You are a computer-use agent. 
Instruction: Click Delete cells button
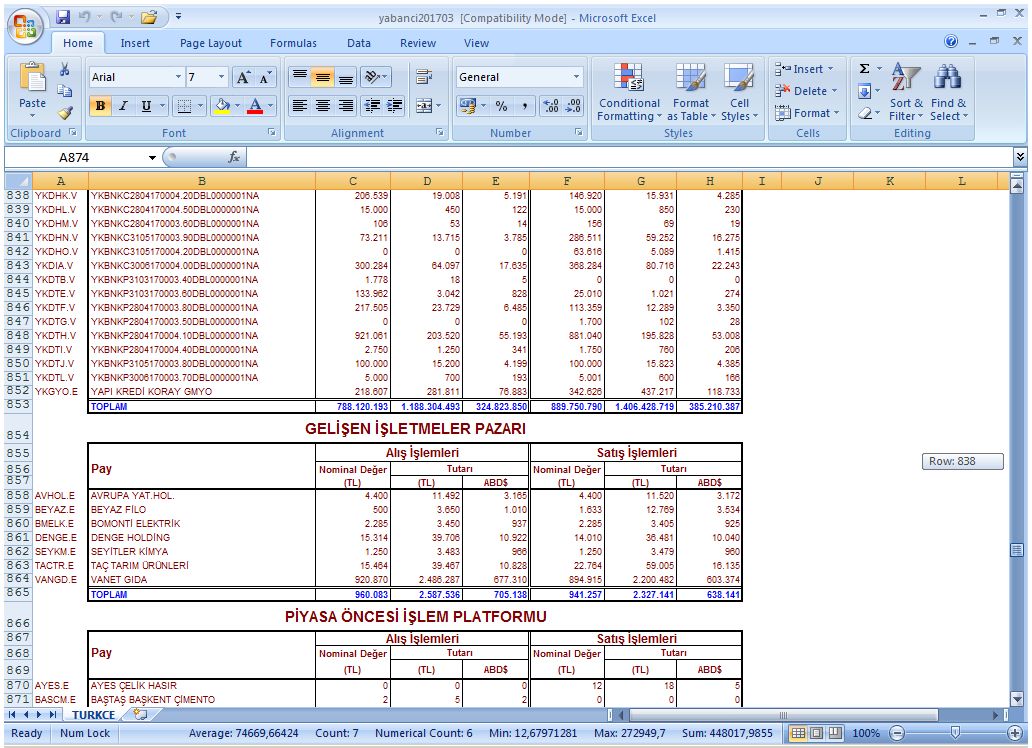[x=806, y=91]
